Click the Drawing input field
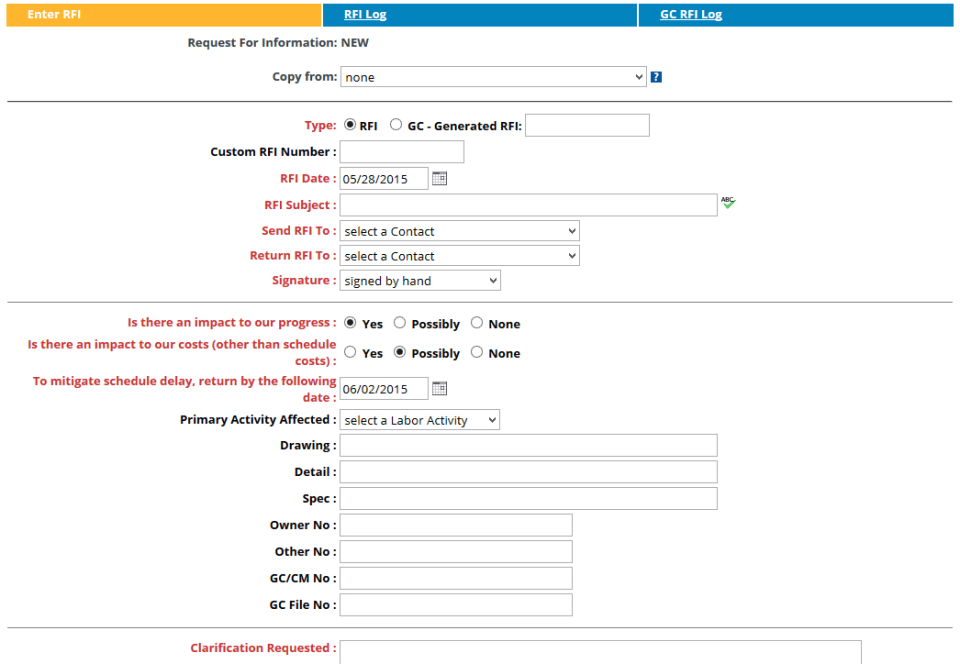The image size is (960, 664). (528, 446)
